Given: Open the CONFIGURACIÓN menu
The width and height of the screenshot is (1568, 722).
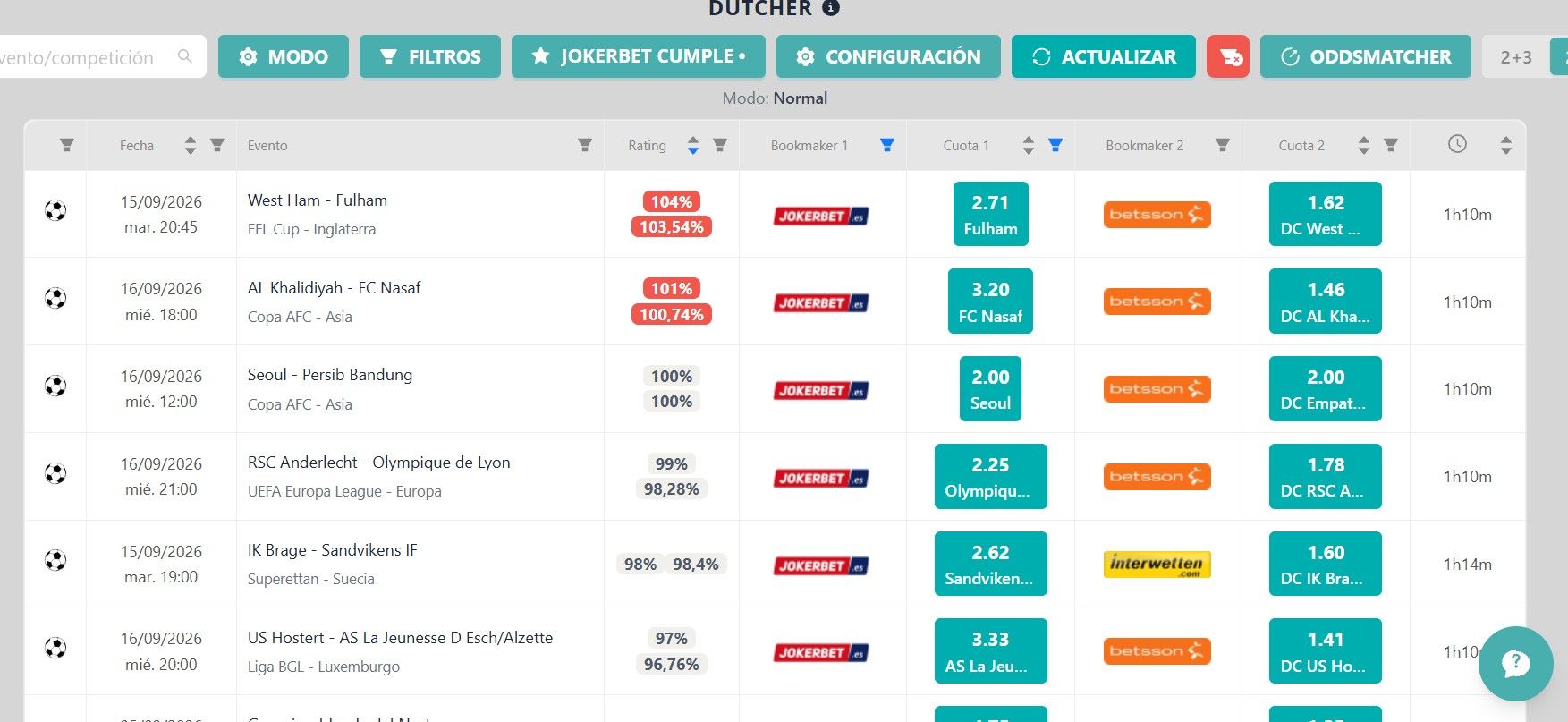Looking at the screenshot, I should [x=888, y=56].
